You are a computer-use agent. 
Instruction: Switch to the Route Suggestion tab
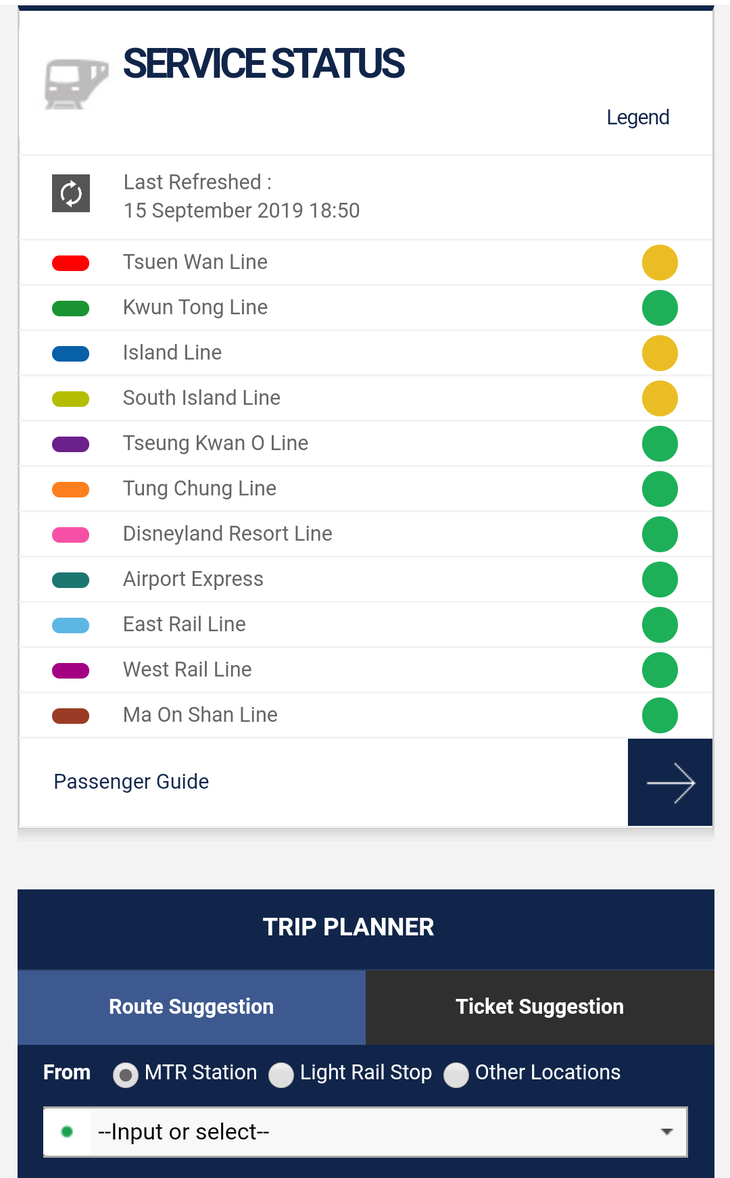point(191,1007)
